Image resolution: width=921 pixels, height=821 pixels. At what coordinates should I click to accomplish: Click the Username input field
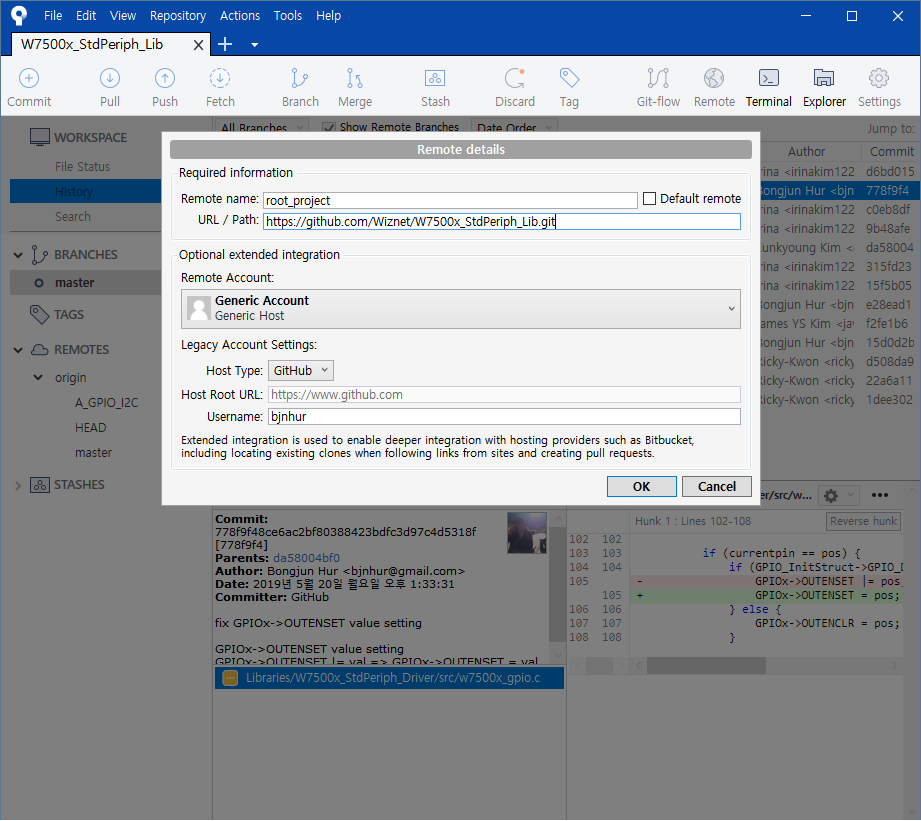pyautogui.click(x=504, y=416)
